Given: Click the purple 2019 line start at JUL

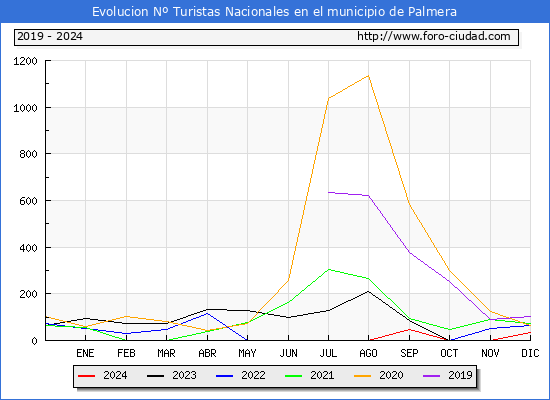Looking at the screenshot, I should (x=329, y=192).
